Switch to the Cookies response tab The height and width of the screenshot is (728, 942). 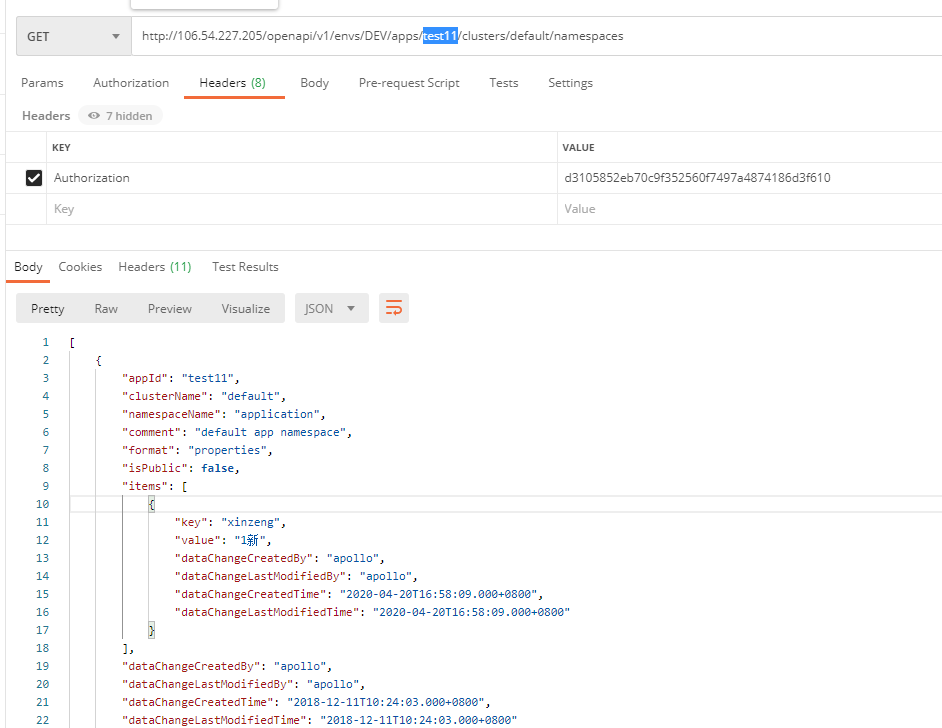[x=80, y=267]
